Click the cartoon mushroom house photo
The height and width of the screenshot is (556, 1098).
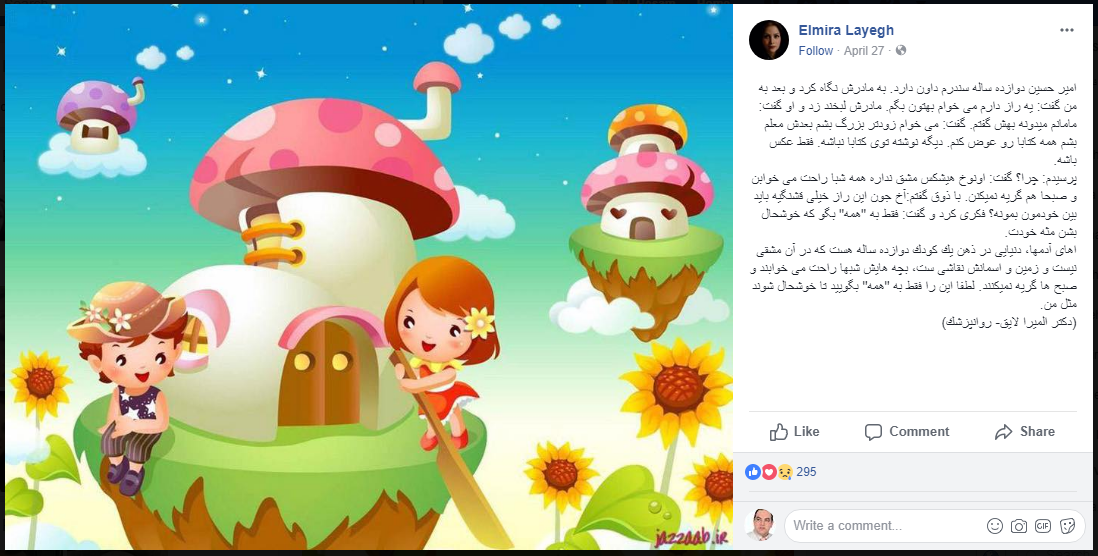pos(369,277)
